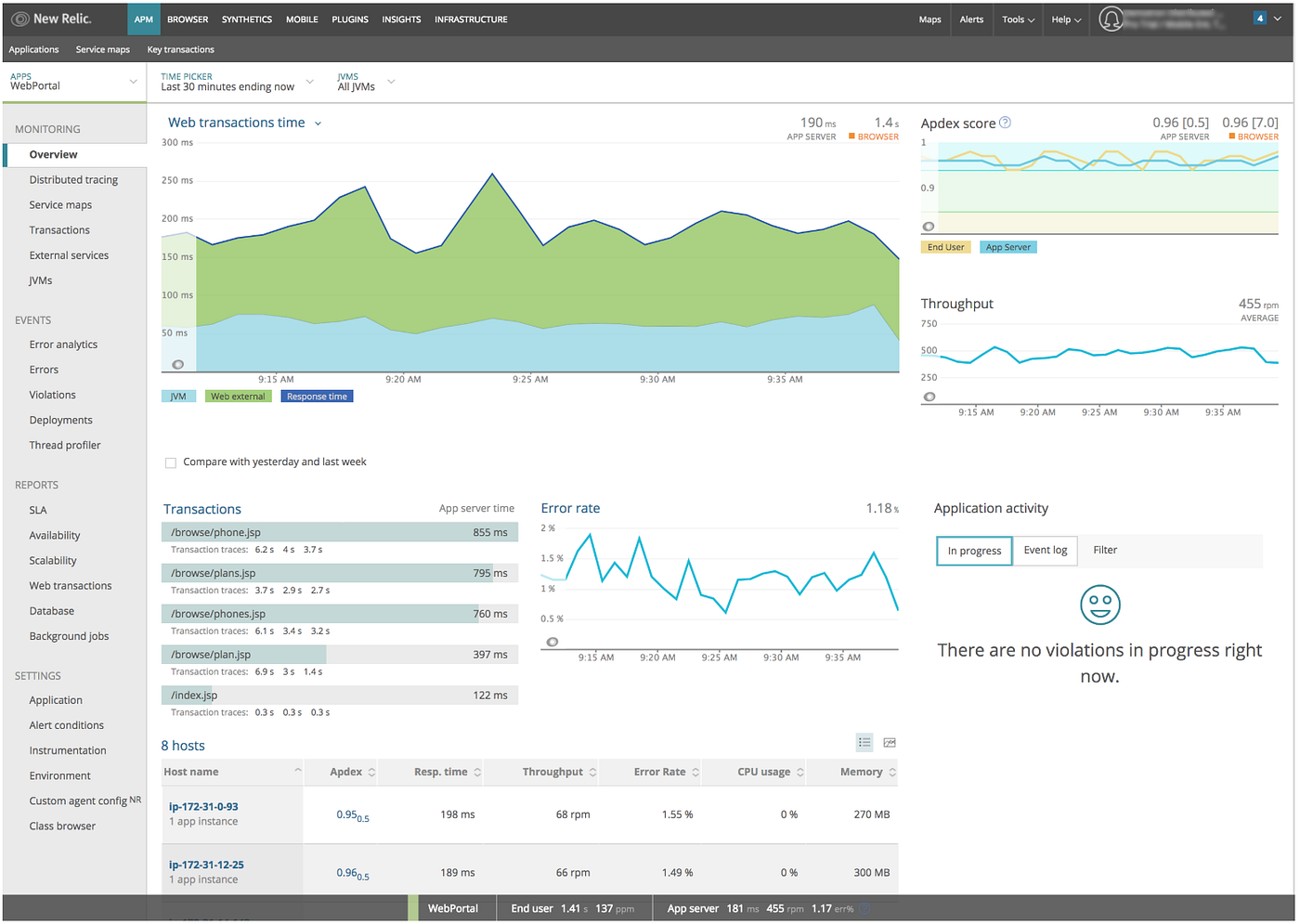Screen dimensions: 1300x924
Task: Open Maps in the top bar
Action: tap(929, 20)
